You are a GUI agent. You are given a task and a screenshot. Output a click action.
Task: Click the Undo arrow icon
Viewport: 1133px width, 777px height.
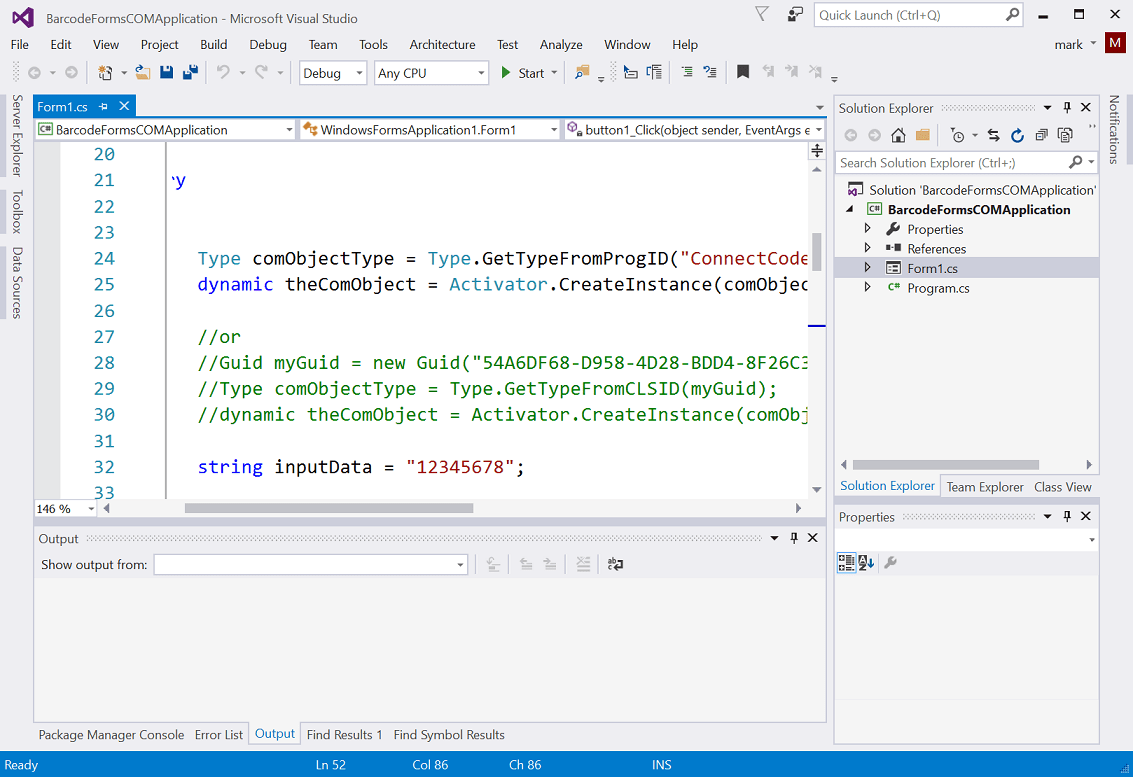point(223,72)
